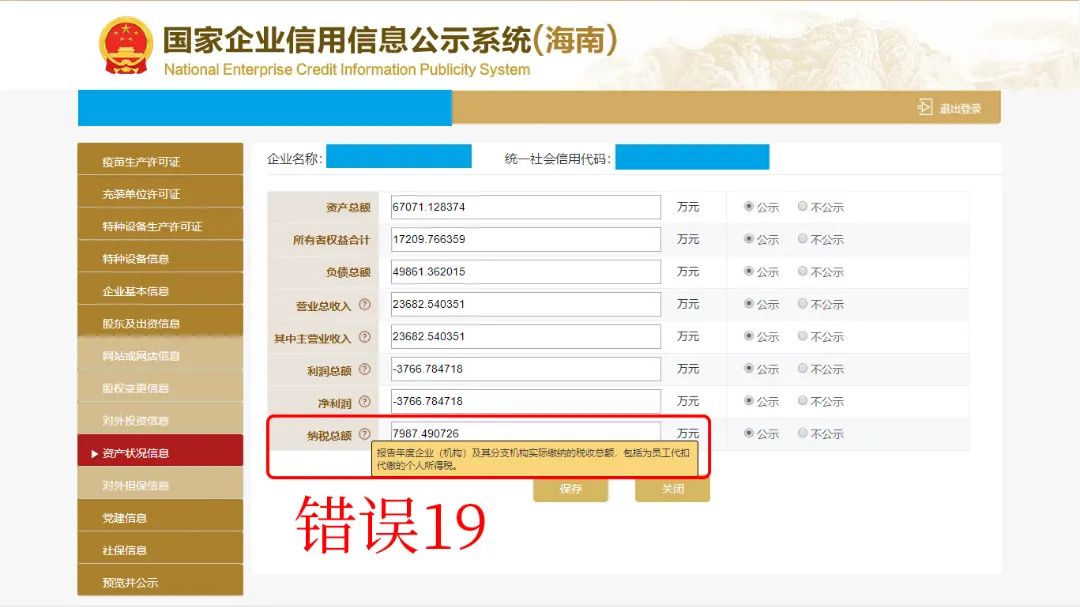Click help icon next to 其中主营业收入
The height and width of the screenshot is (607, 1080).
click(x=364, y=338)
